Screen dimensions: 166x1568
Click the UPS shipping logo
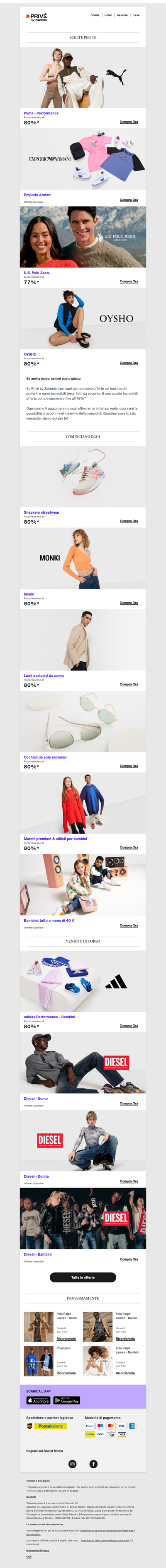(x=29, y=1426)
